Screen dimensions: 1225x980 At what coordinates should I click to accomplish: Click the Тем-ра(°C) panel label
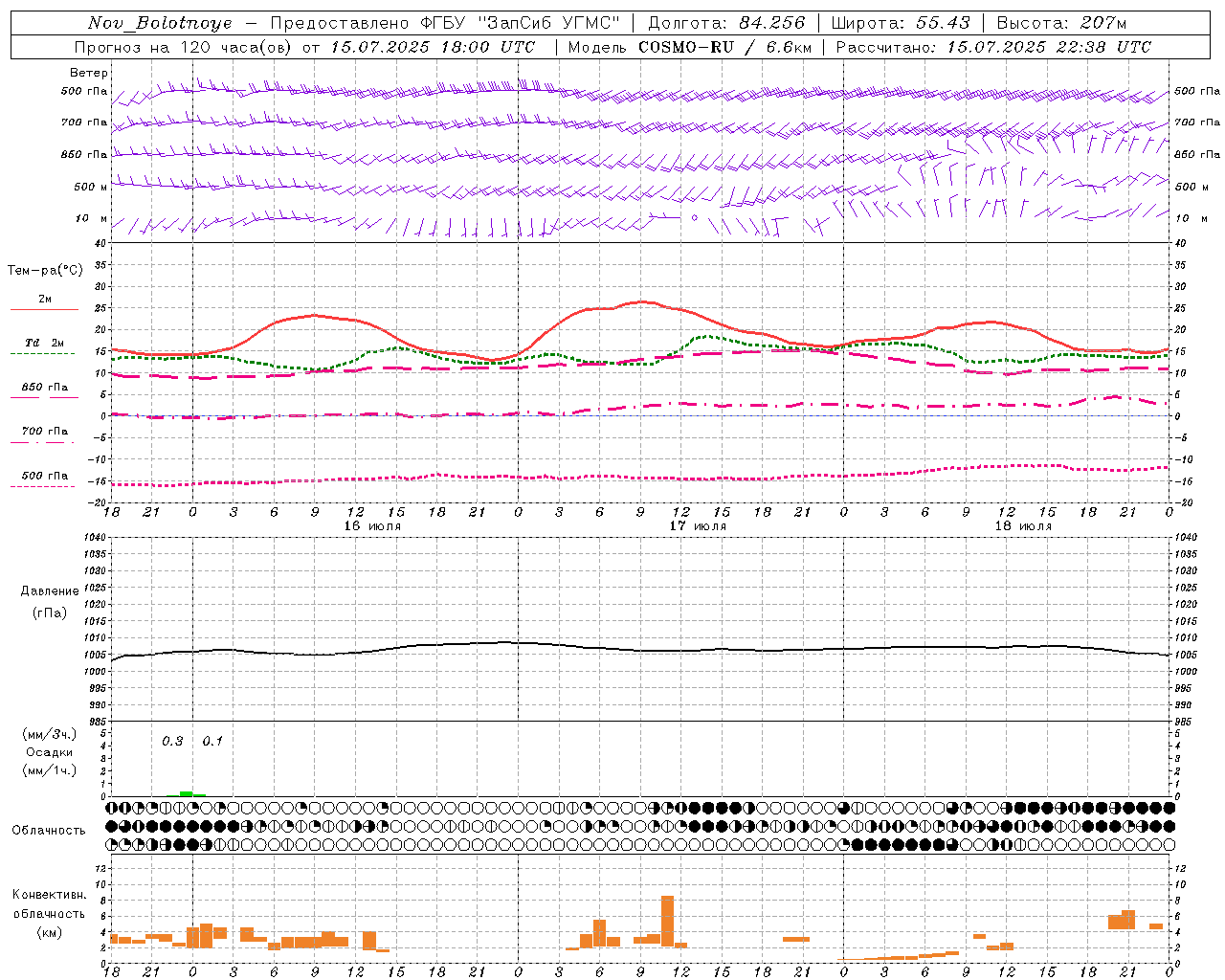(45, 271)
